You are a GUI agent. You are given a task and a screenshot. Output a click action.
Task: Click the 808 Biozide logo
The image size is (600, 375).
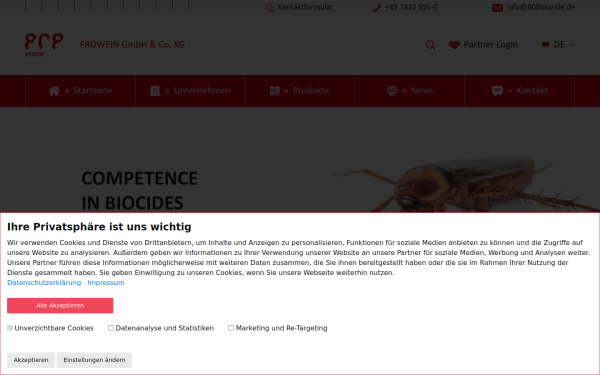44,45
